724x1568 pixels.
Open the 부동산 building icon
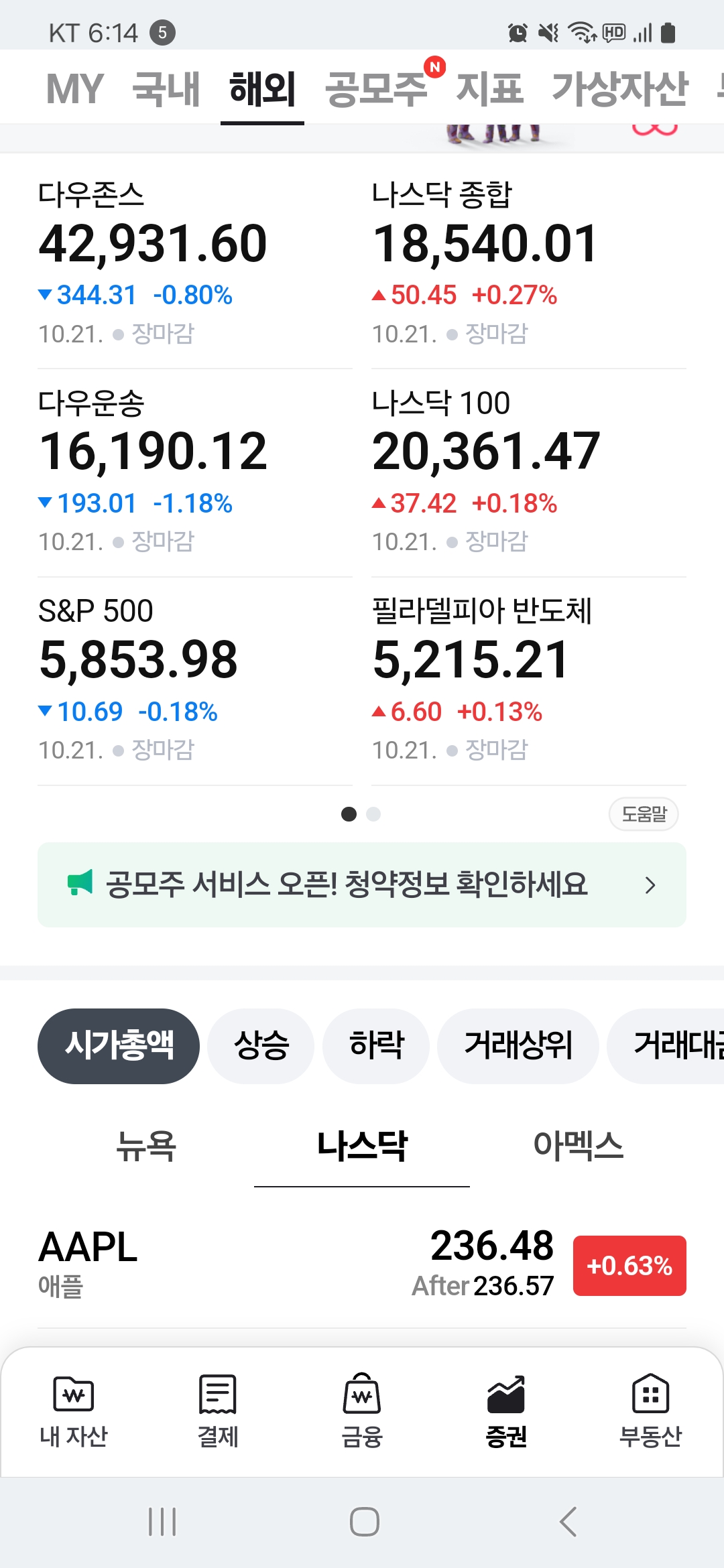(x=651, y=1393)
